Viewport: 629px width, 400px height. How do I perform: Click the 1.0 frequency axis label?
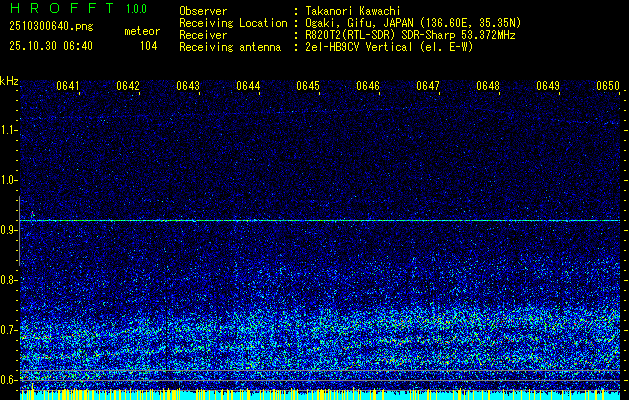click(8, 180)
